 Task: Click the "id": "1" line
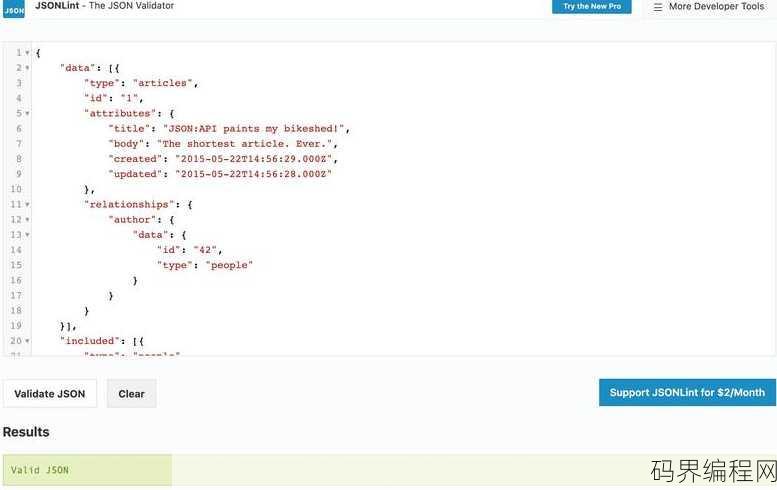(113, 98)
